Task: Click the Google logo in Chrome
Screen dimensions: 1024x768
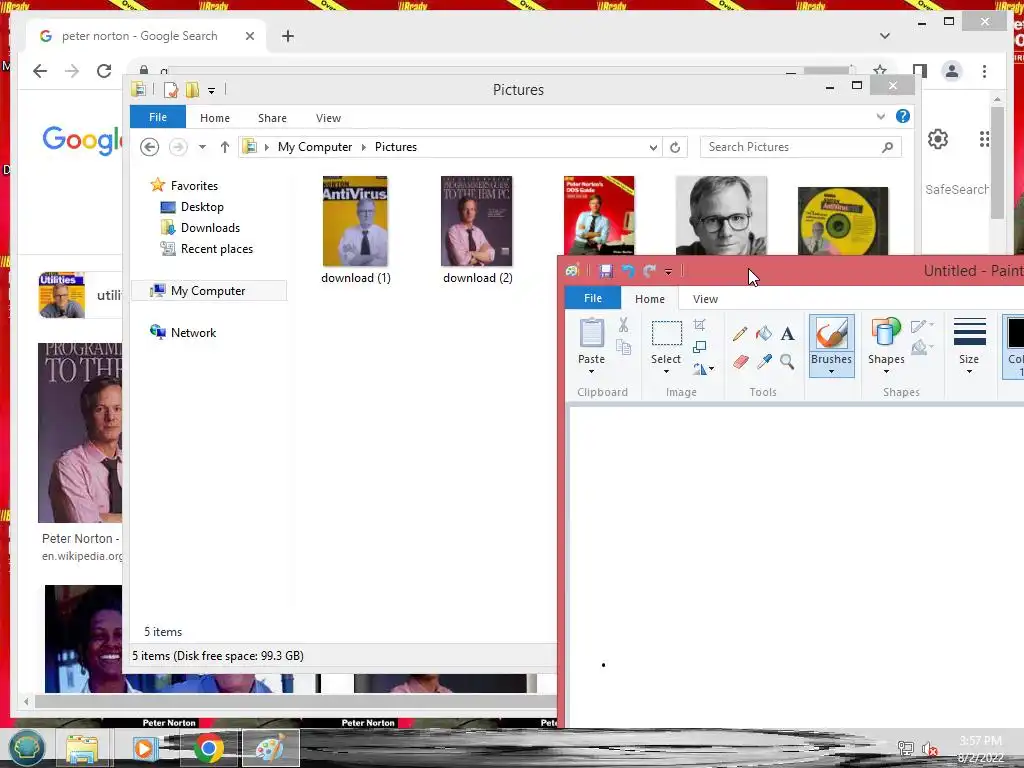Action: tap(82, 140)
